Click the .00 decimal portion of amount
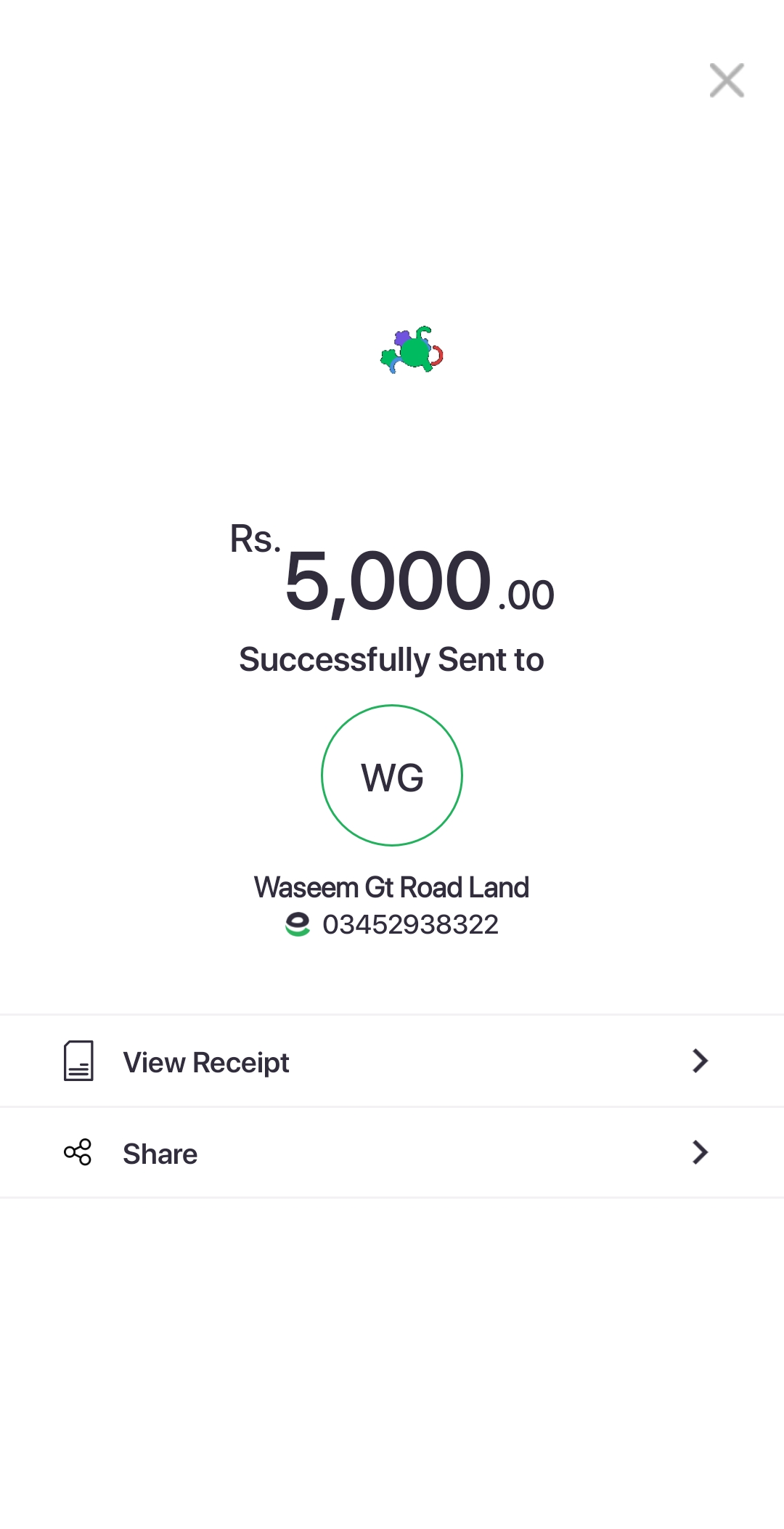 (526, 596)
